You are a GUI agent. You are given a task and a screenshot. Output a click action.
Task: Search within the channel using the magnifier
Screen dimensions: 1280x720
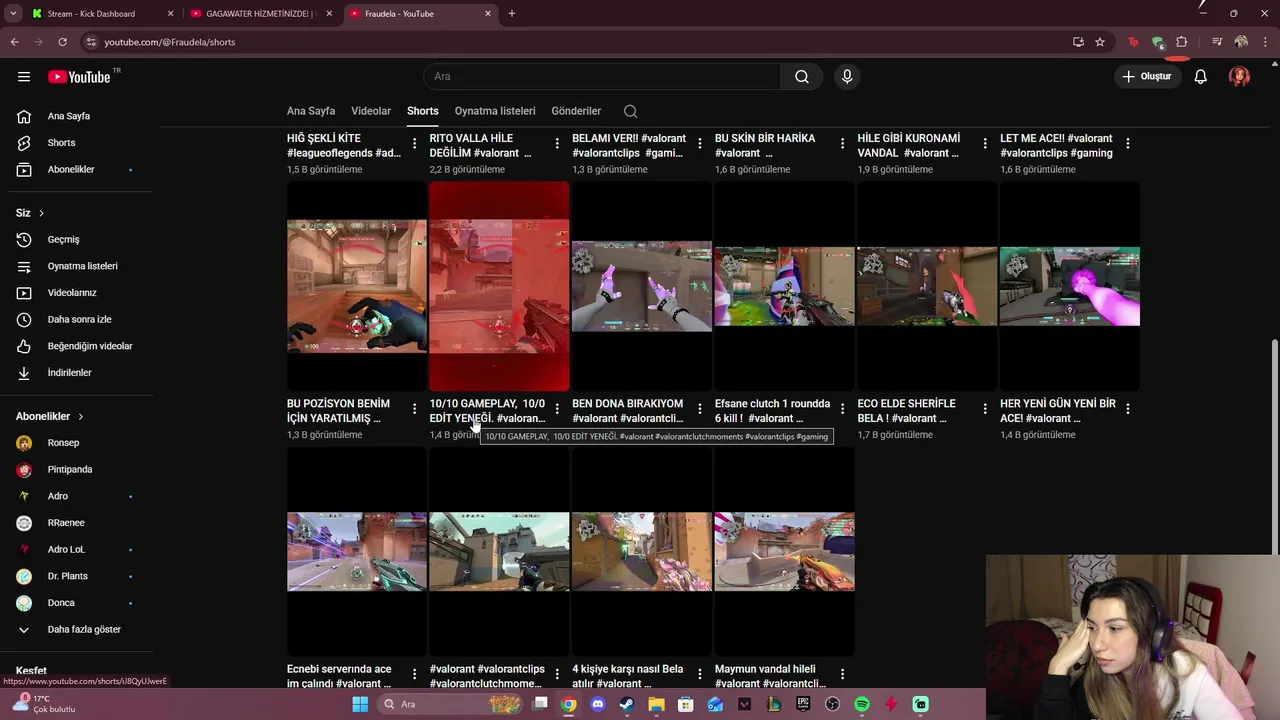point(630,111)
